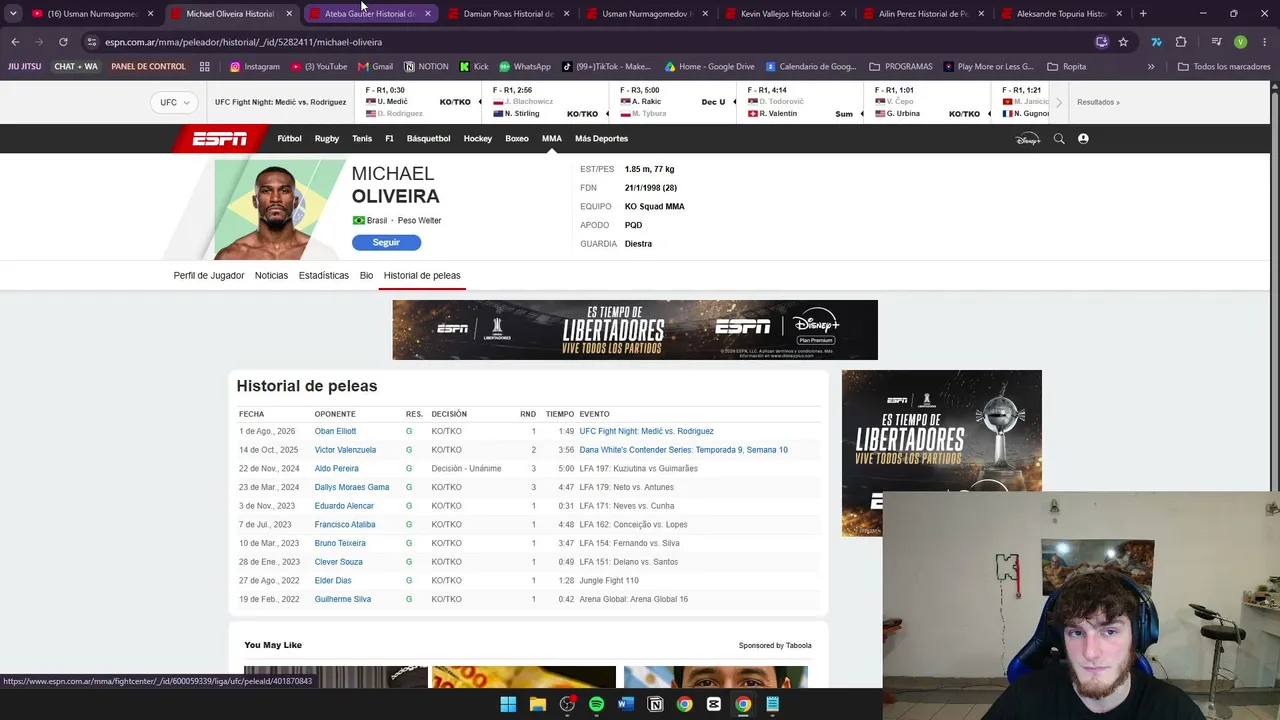1280x720 pixels.
Task: Open the Chrome extensions puzzle icon
Action: (x=1181, y=42)
